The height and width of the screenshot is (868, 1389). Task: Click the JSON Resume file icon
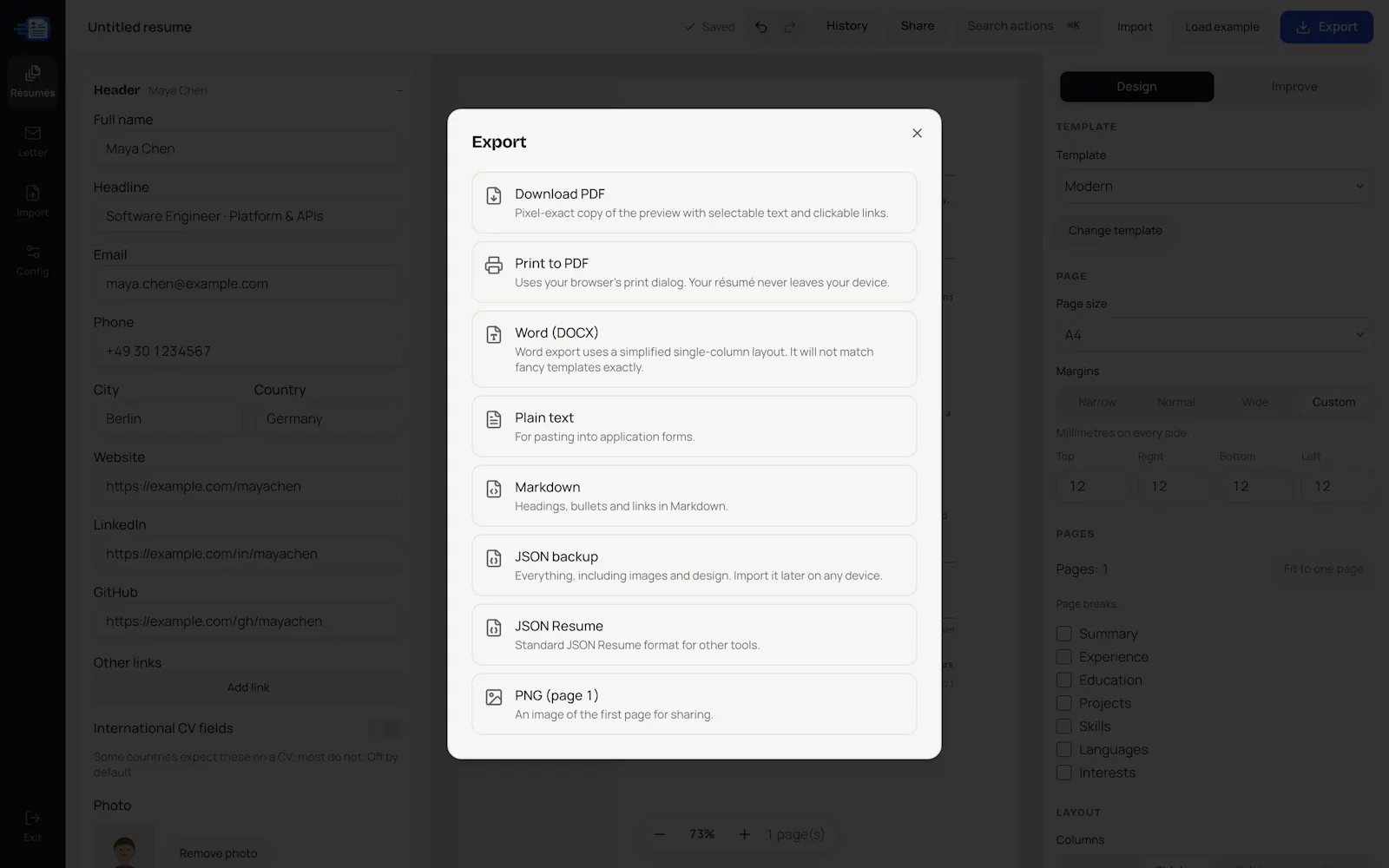[x=494, y=628]
